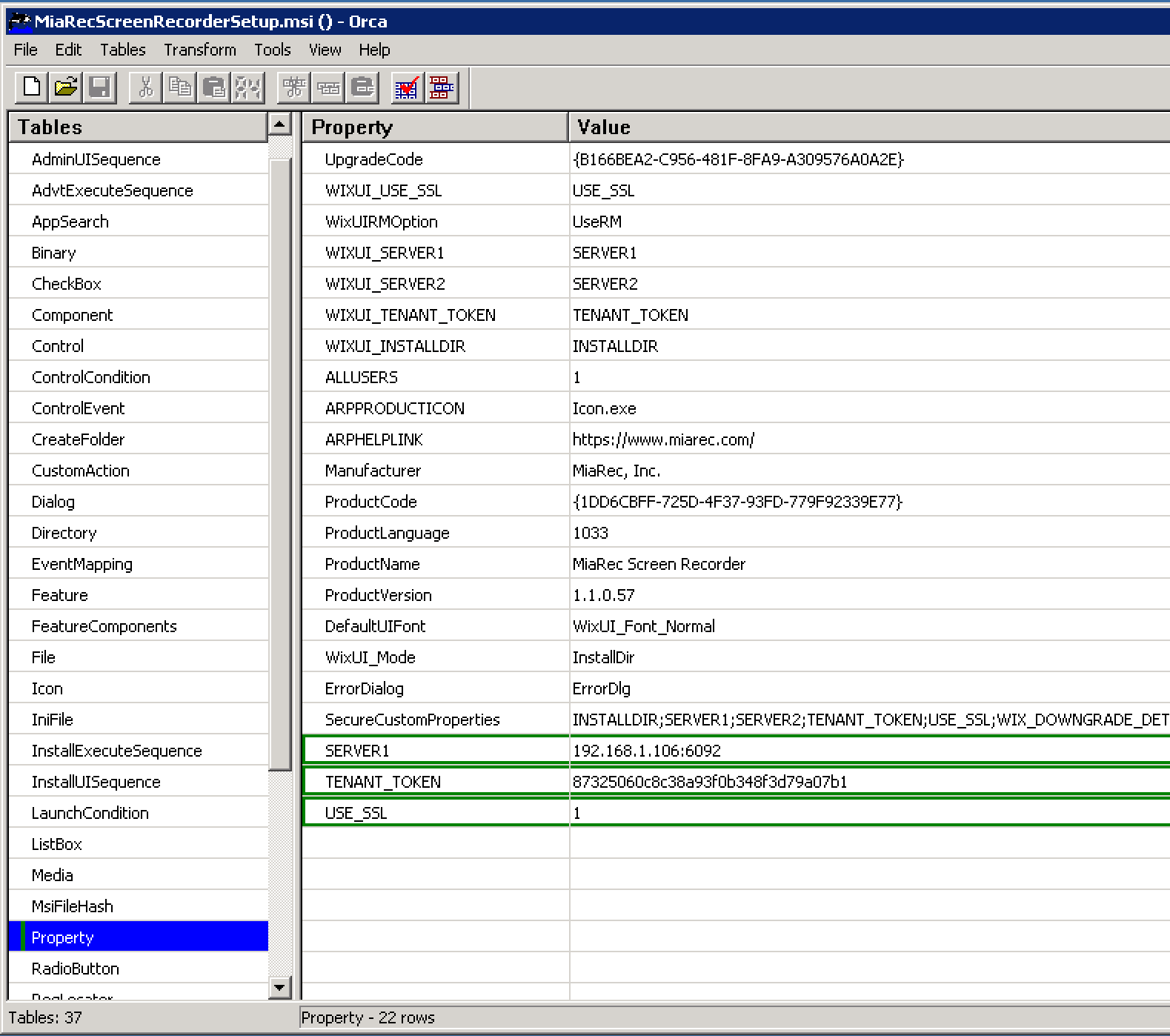Click the ProductName value MiaRec Screen Recorder
The height and width of the screenshot is (1036, 1170).
tap(659, 564)
